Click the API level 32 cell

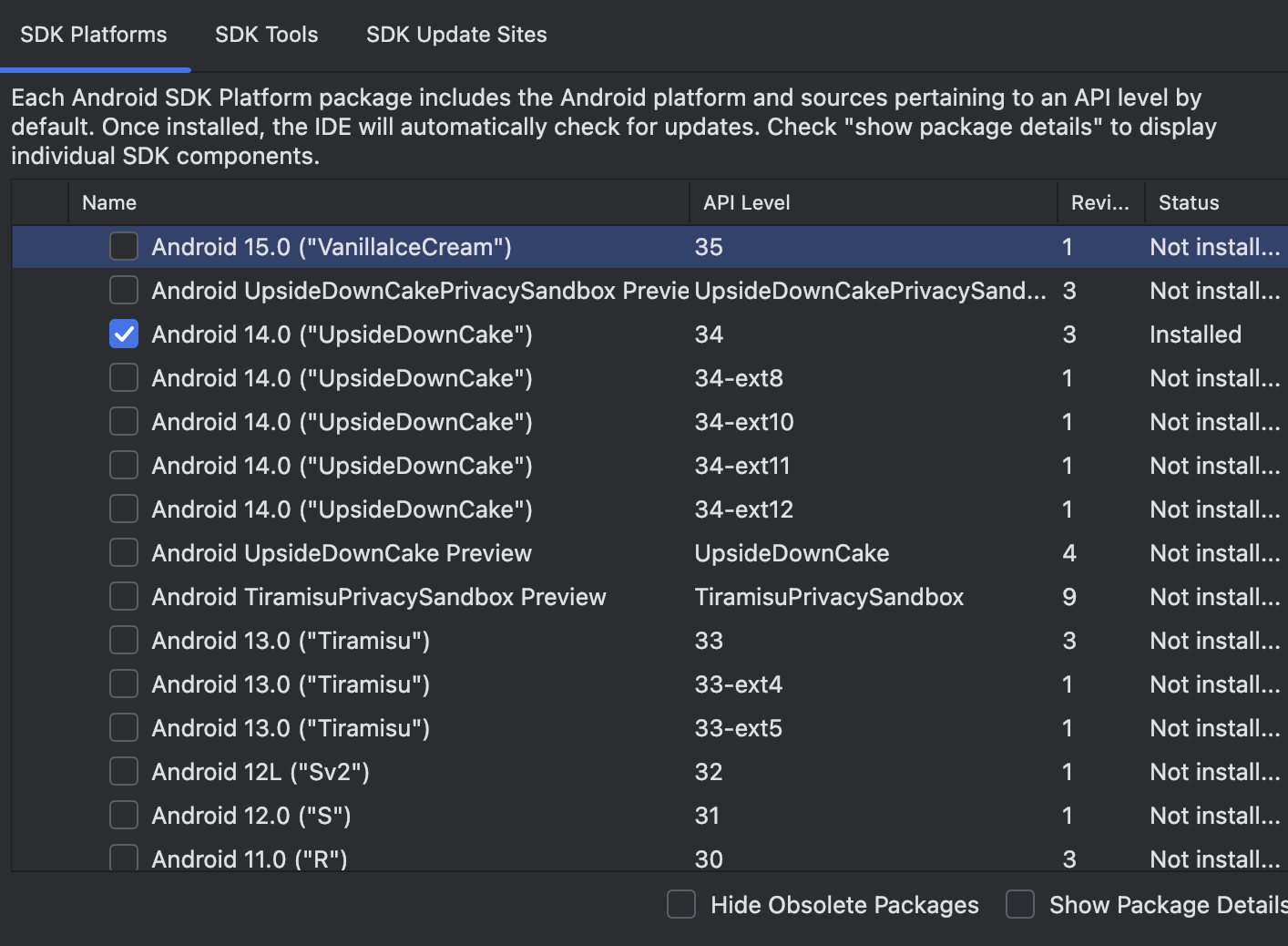(x=709, y=772)
